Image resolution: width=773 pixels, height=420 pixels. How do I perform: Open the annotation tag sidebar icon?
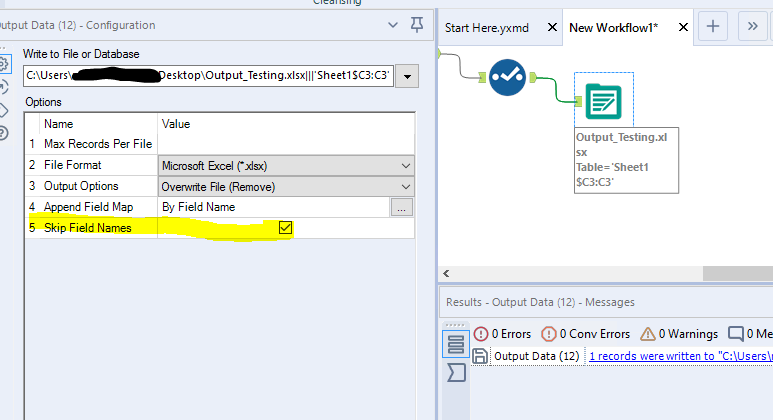(3, 110)
